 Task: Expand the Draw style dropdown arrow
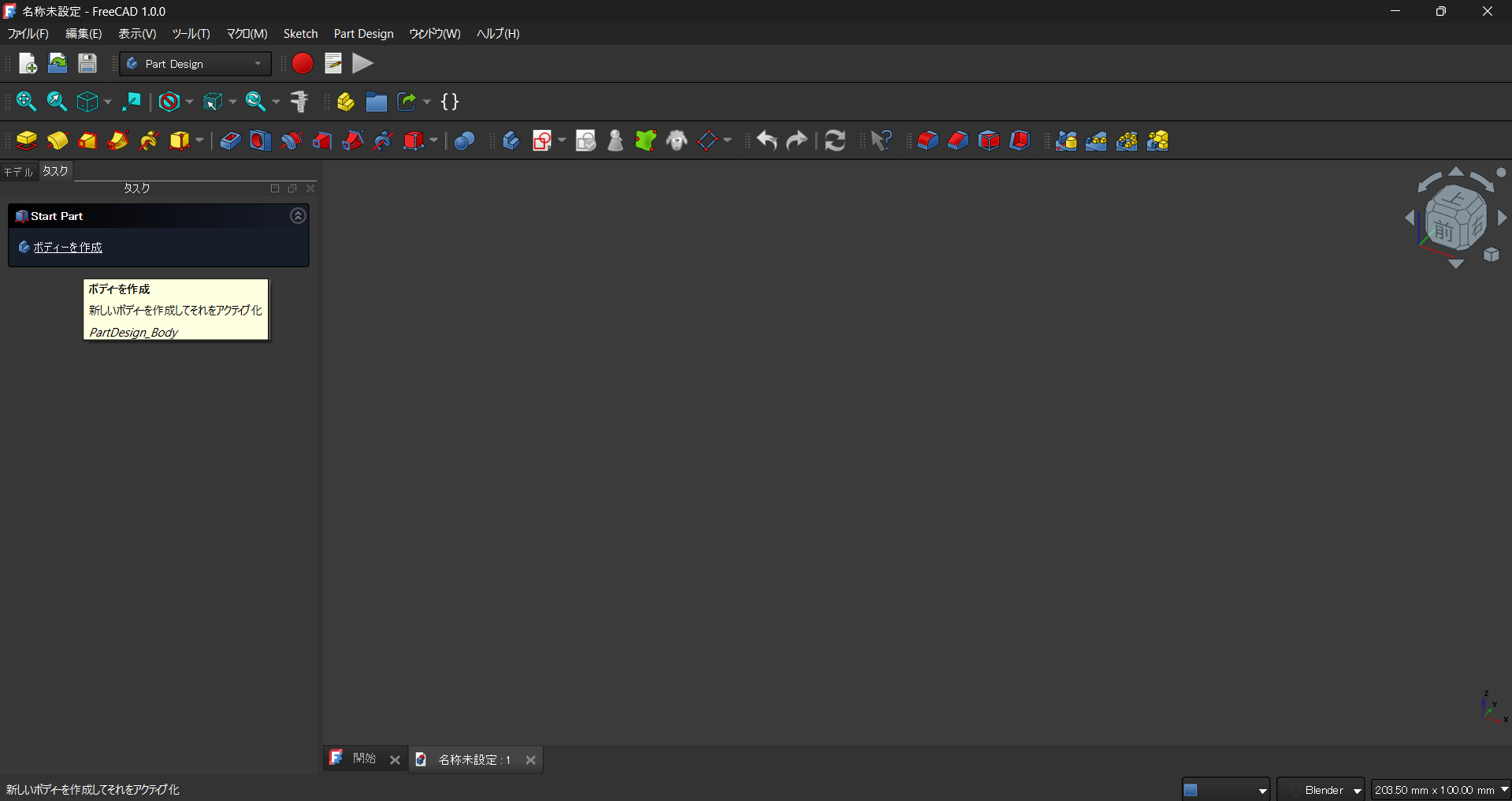(x=189, y=102)
